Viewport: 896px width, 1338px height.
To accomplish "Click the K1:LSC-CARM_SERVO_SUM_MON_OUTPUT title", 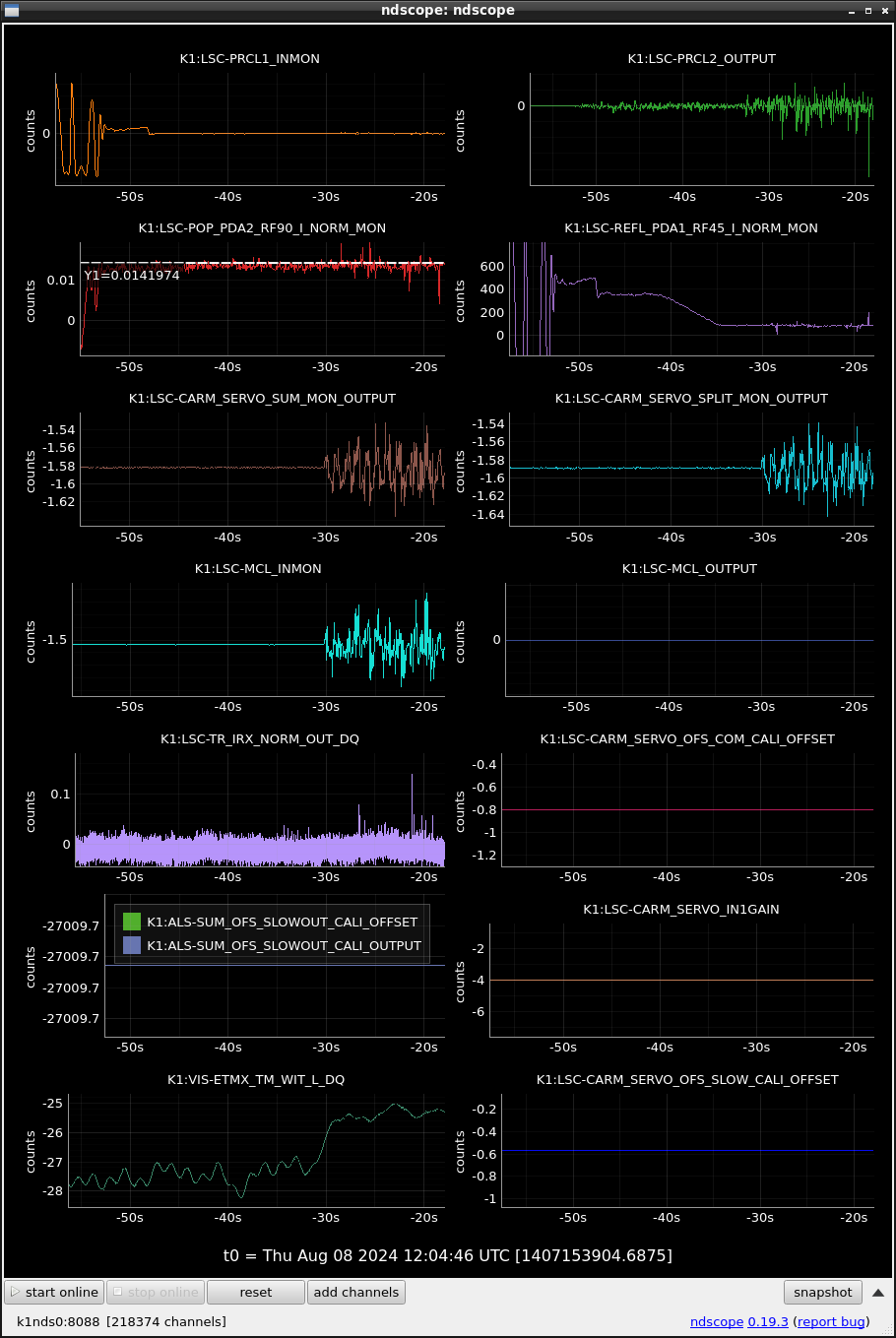I will click(262, 399).
